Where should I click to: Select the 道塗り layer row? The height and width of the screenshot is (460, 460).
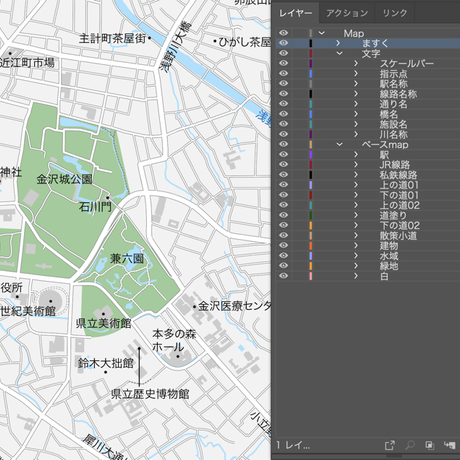[x=368, y=215]
